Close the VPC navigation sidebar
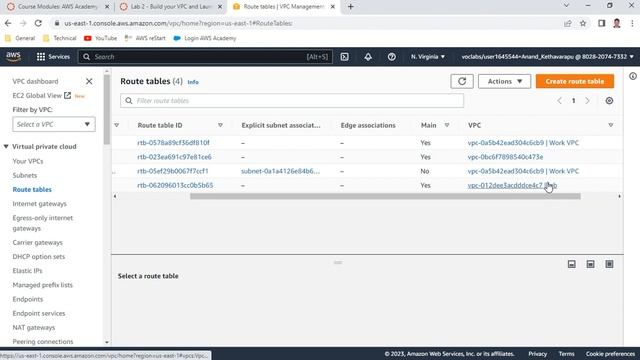Image resolution: width=640 pixels, height=360 pixels. click(x=89, y=81)
